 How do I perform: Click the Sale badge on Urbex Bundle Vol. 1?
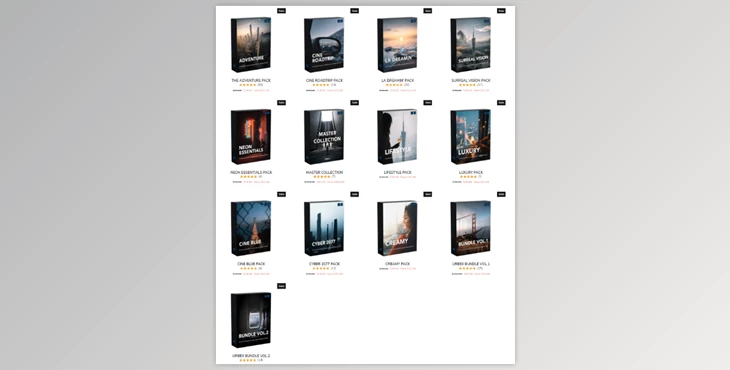coord(501,194)
